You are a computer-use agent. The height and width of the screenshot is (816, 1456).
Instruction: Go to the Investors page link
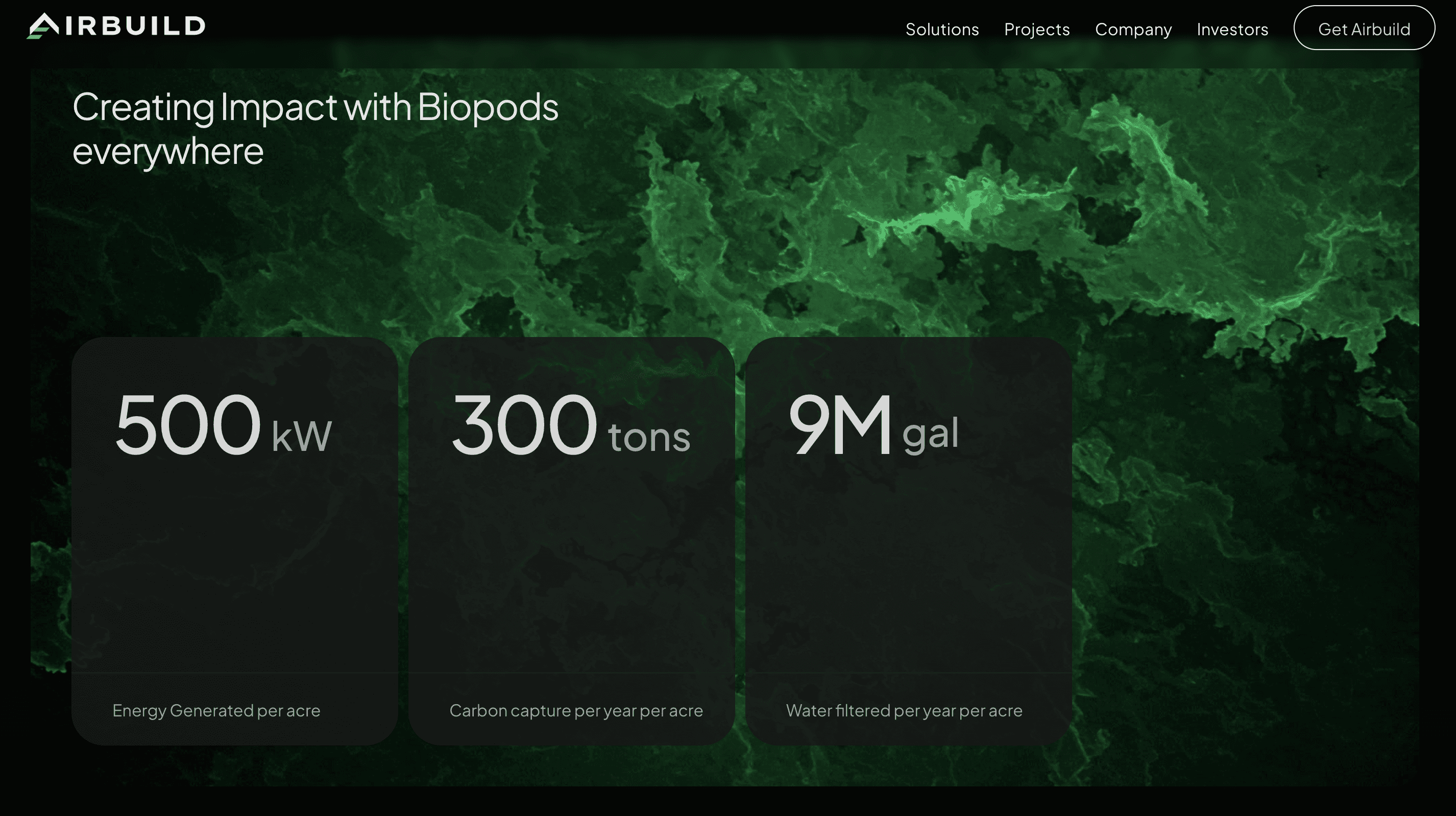[1232, 29]
